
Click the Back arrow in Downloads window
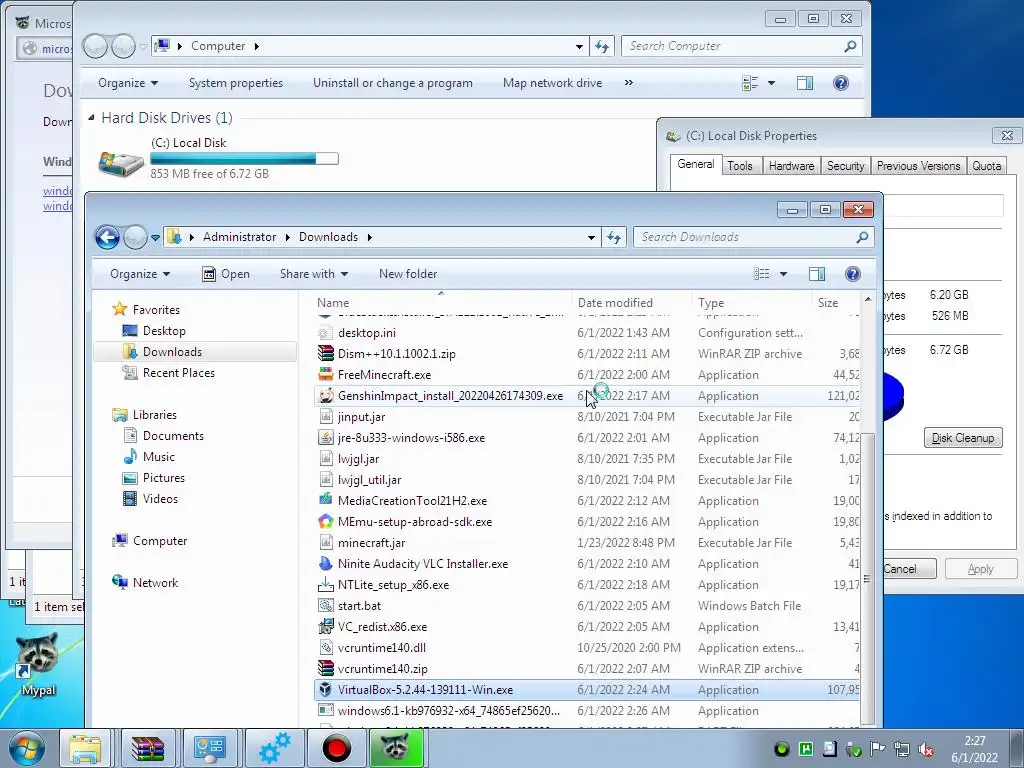[x=107, y=237]
